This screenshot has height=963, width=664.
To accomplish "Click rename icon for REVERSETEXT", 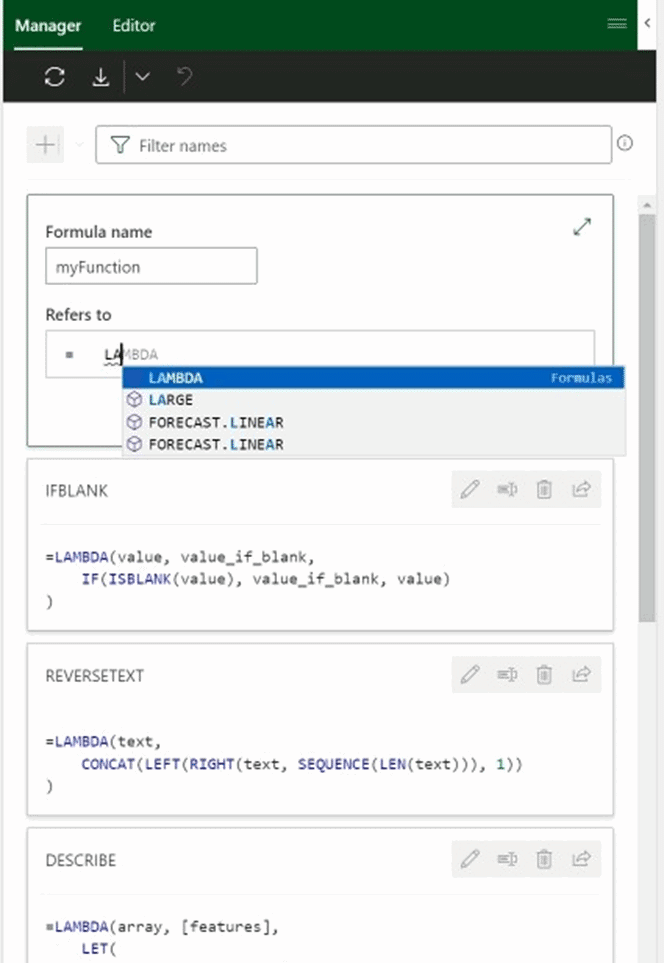I will point(507,674).
